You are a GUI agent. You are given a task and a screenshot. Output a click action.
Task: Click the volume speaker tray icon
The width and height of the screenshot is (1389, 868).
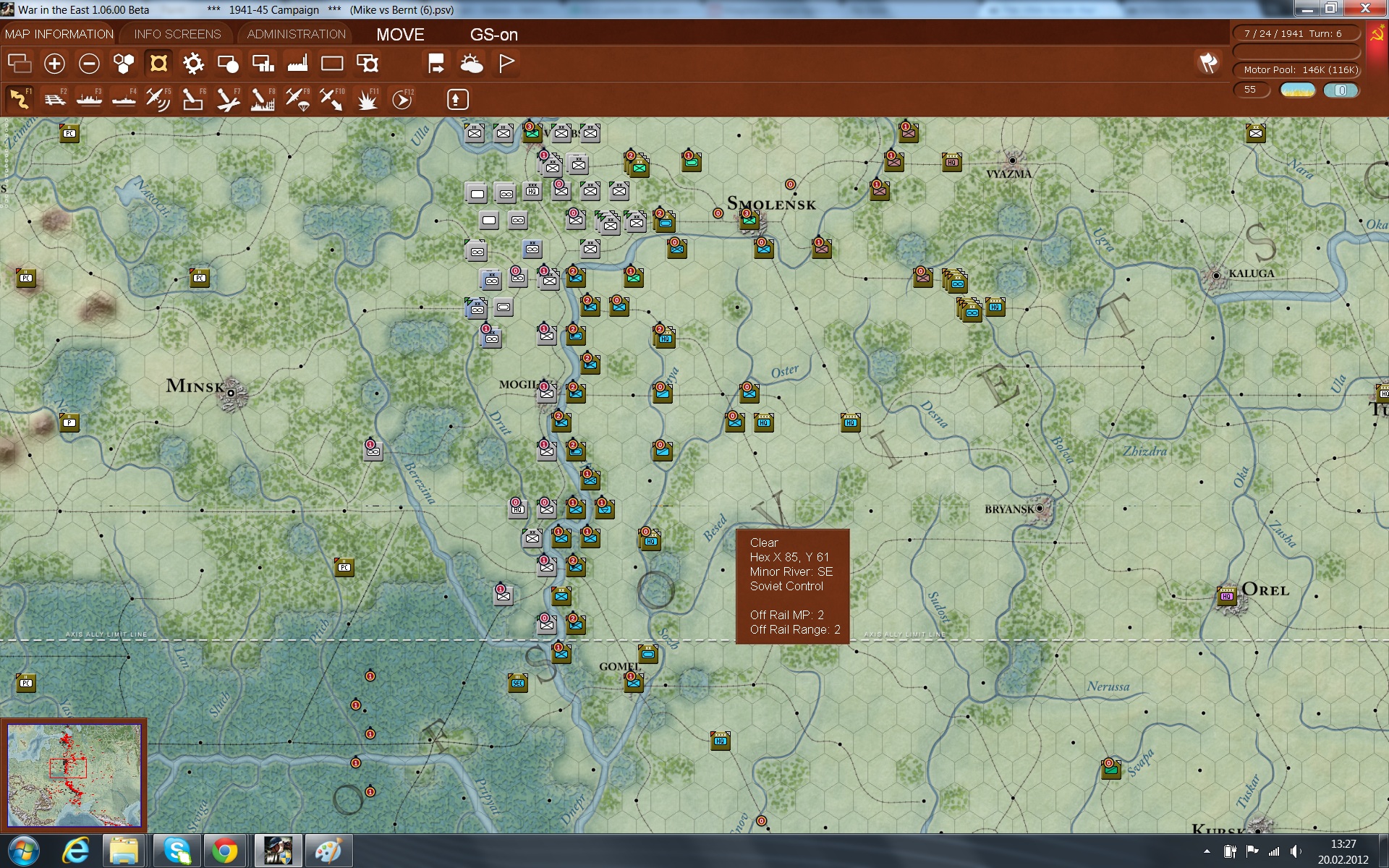click(1296, 851)
